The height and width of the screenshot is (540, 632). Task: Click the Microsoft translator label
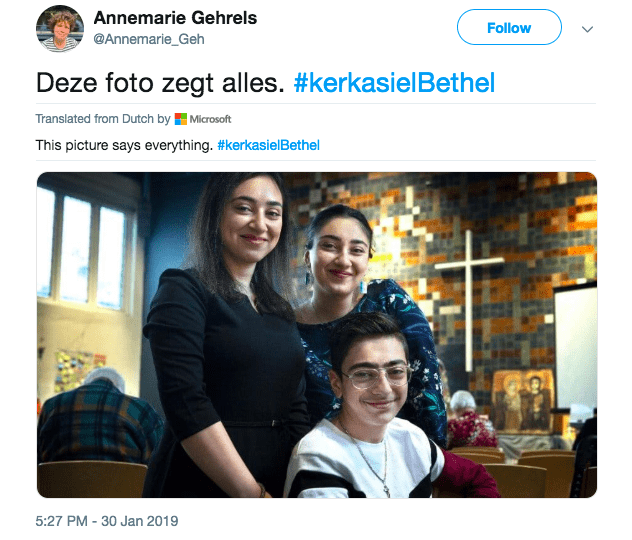coord(210,119)
